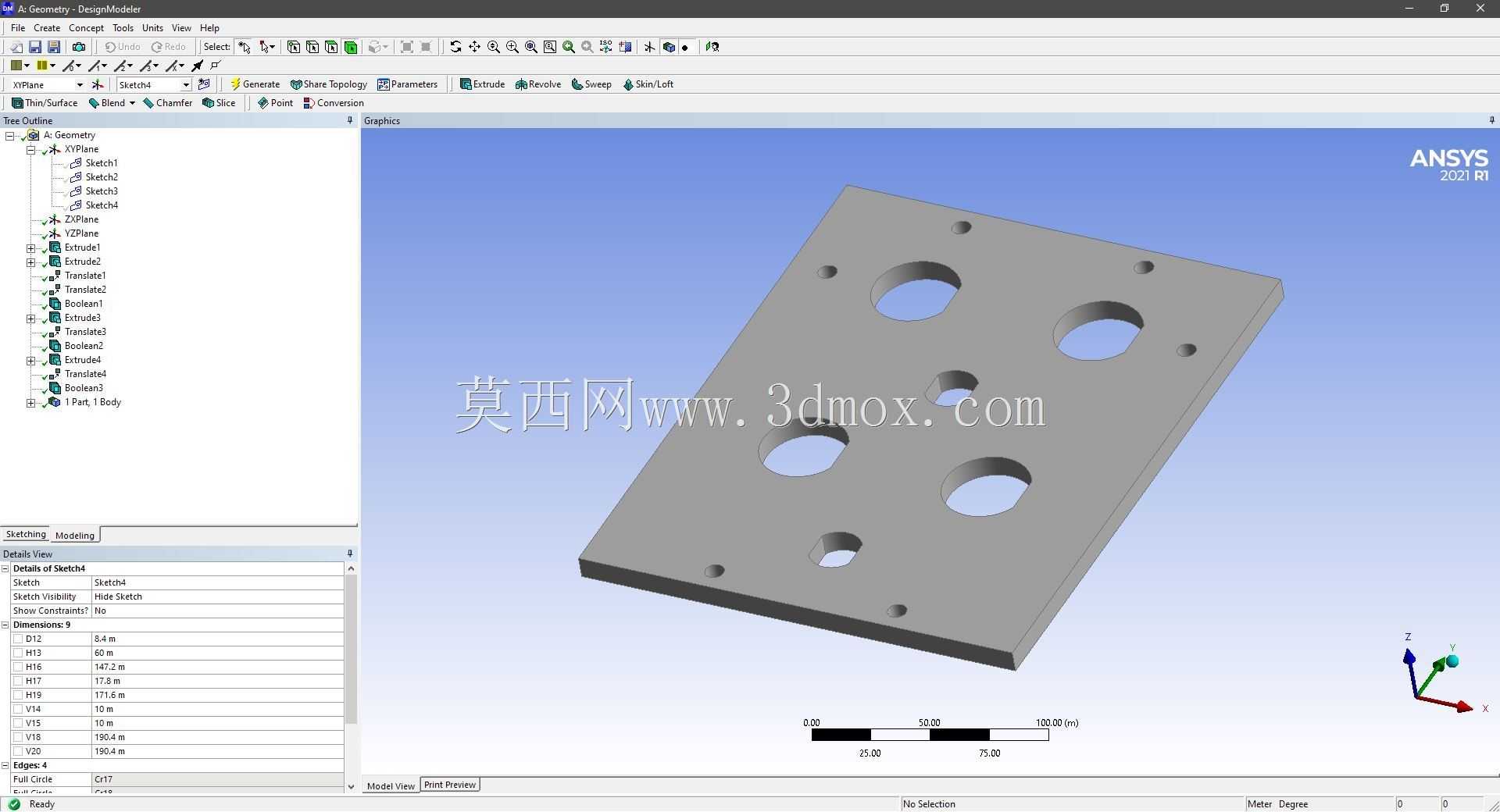Collapse the XYPlane tree node

[x=31, y=150]
